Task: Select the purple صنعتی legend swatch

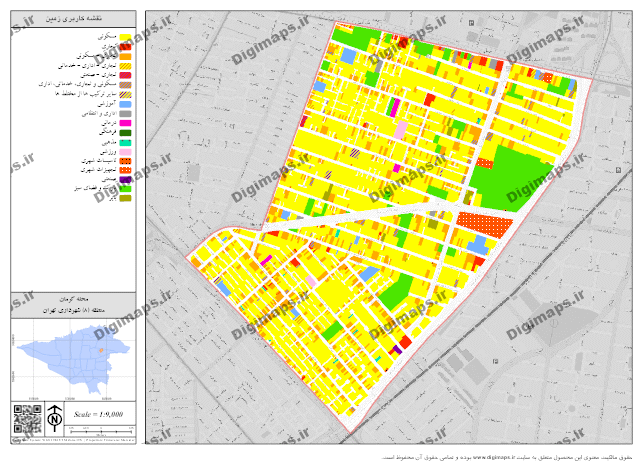Action: click(125, 179)
